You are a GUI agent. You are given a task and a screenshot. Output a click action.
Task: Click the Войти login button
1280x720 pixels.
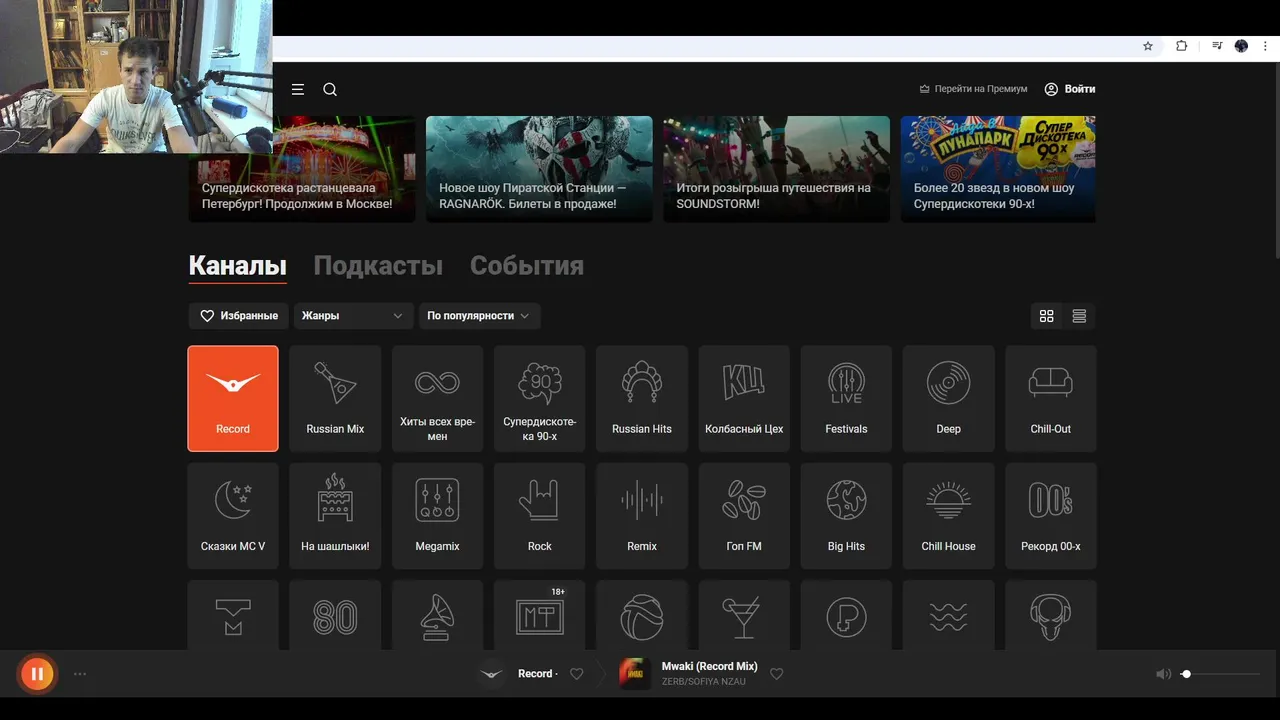click(x=1070, y=89)
